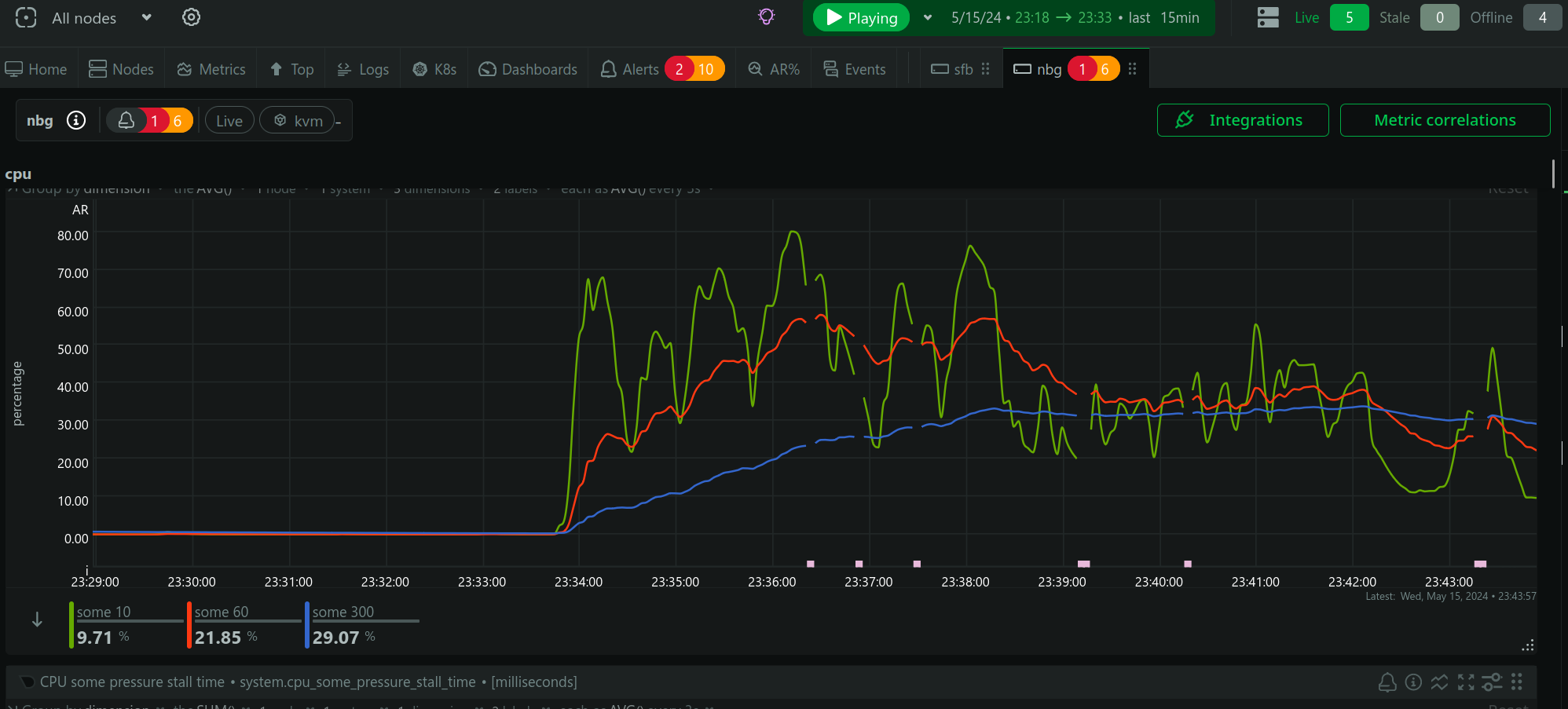Click the red 'some 60' legend color bar
Viewport: 1568px width, 709px height.
(x=189, y=625)
